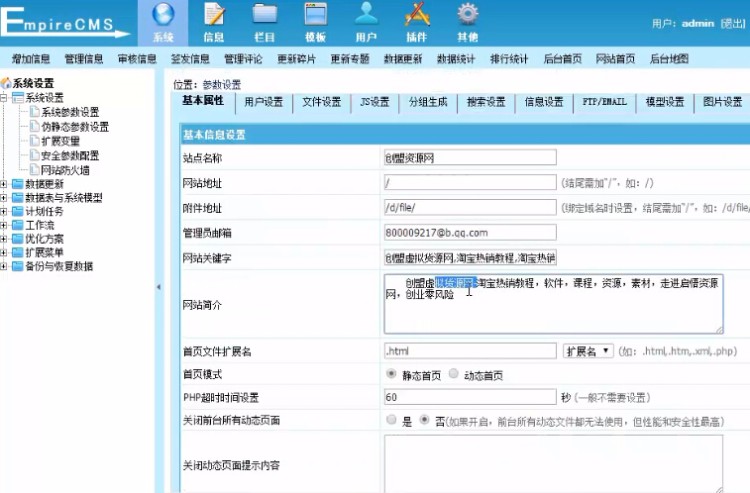Expand the 扩展菜单 tree node
Viewport: 750px width, 493px height.
(x=4, y=252)
